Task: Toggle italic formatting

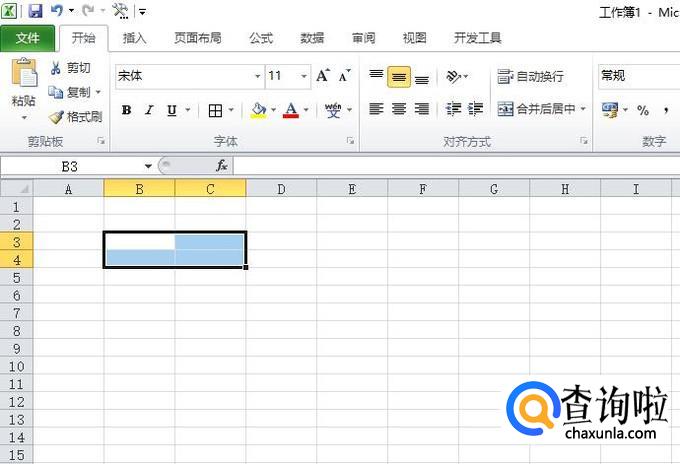Action: click(x=149, y=110)
